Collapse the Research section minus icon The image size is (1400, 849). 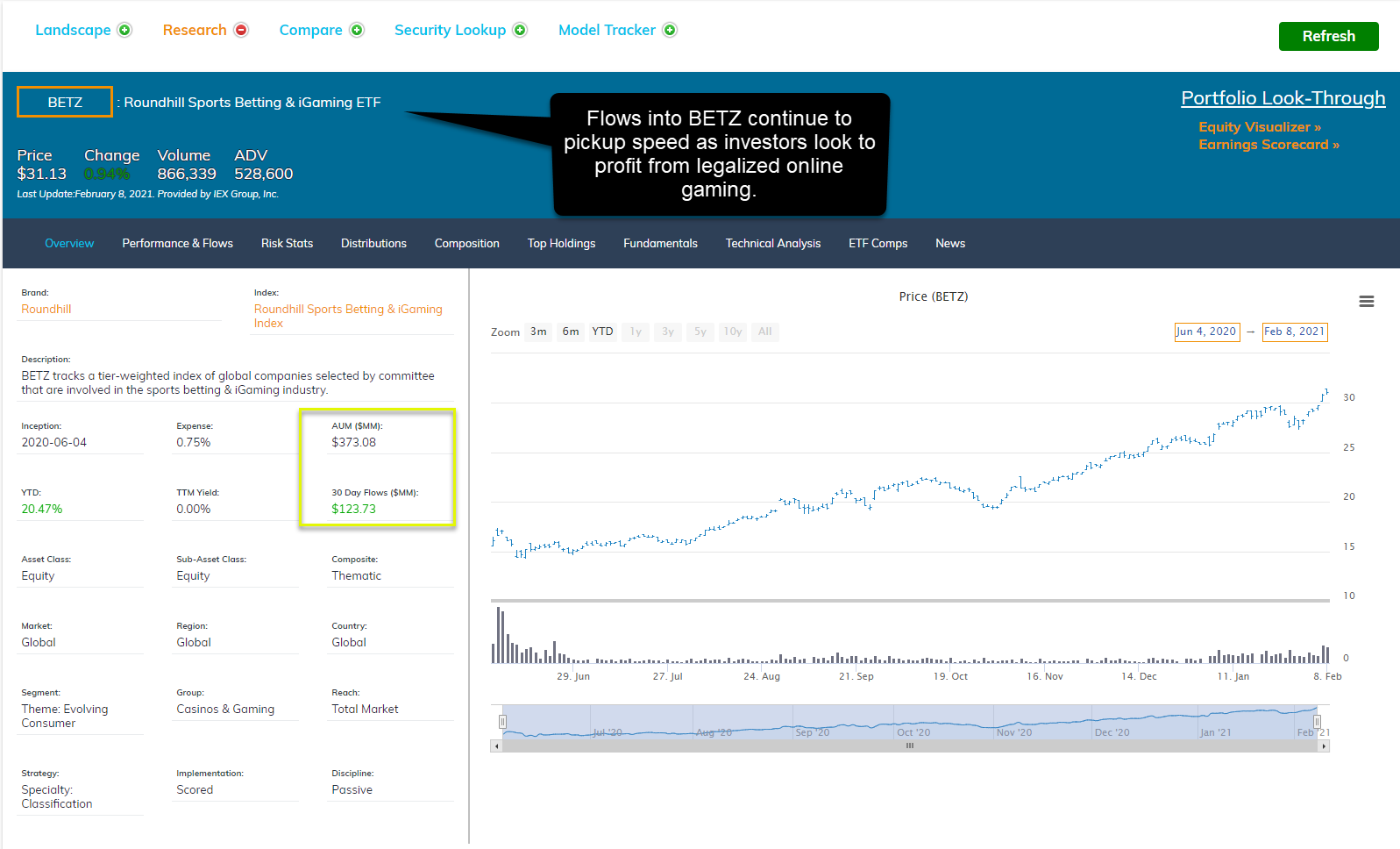coord(241,30)
